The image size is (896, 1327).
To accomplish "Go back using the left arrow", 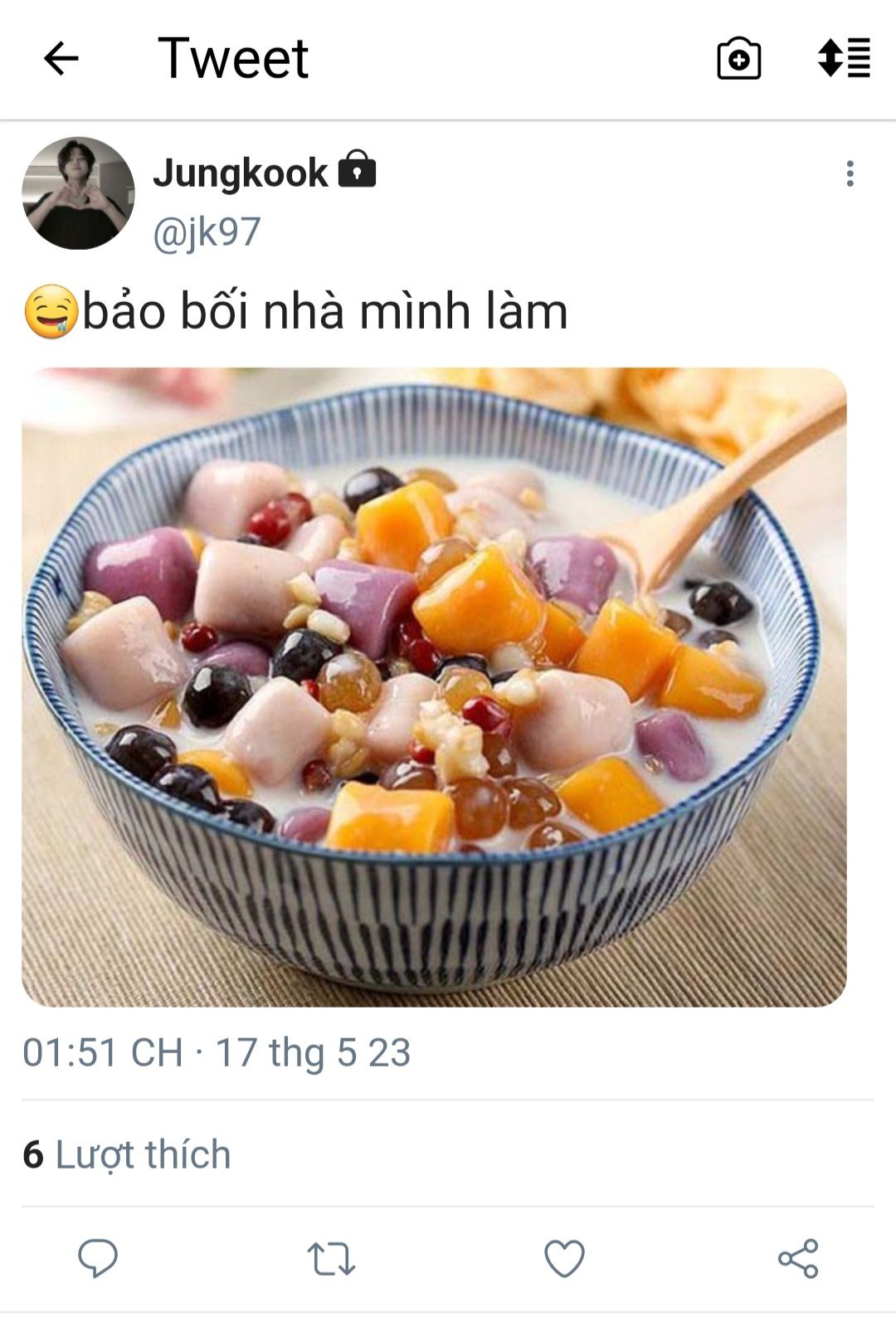I will point(61,59).
